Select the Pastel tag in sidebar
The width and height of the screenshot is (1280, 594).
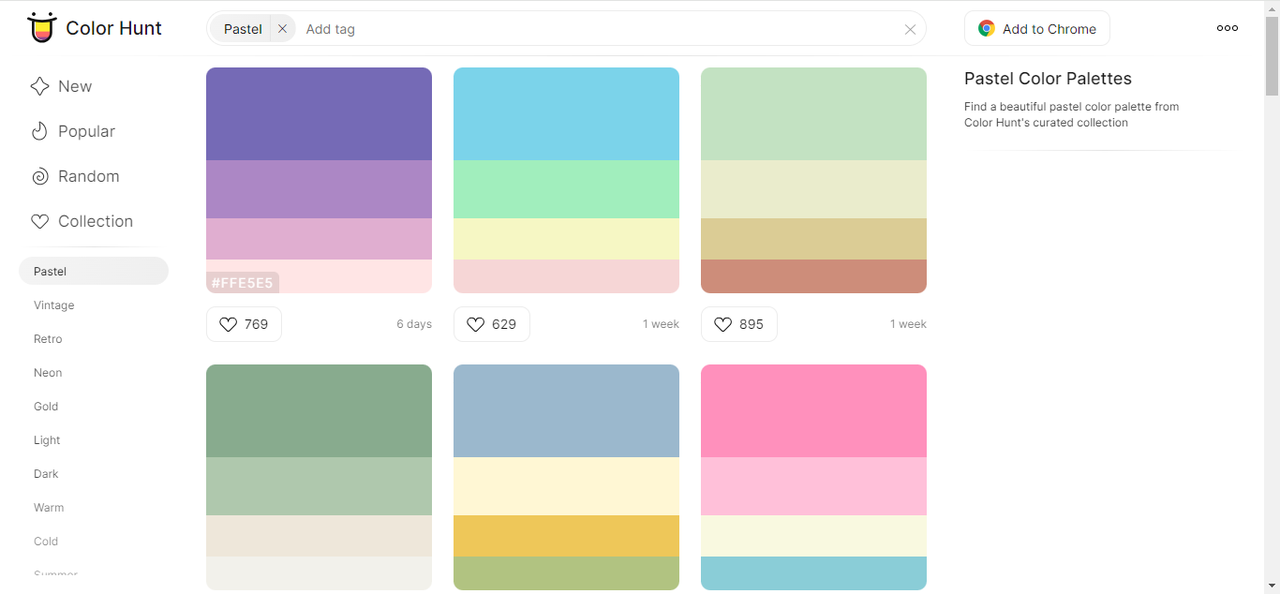coord(94,271)
